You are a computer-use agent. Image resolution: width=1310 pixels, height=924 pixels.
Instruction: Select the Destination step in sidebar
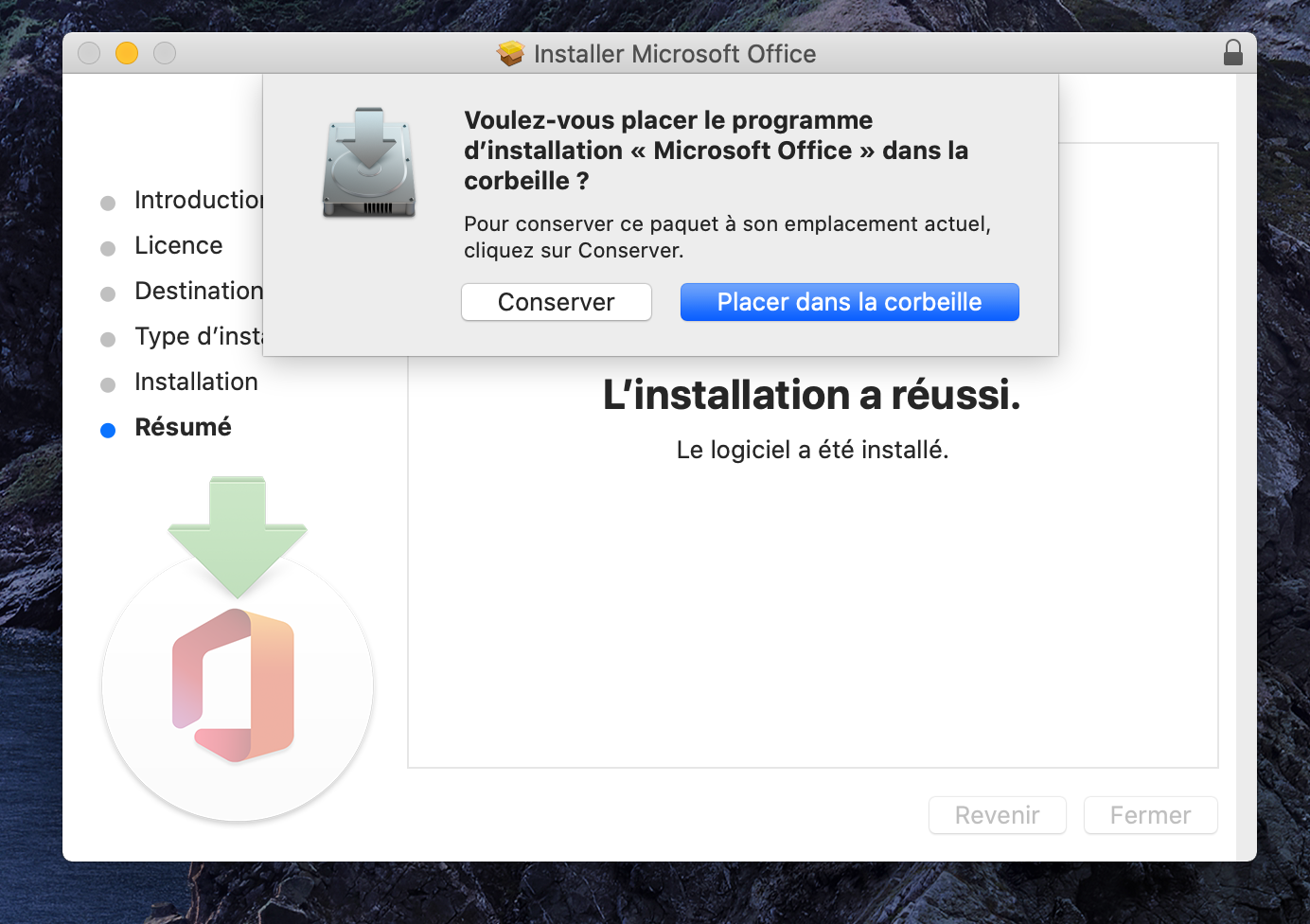pos(198,291)
